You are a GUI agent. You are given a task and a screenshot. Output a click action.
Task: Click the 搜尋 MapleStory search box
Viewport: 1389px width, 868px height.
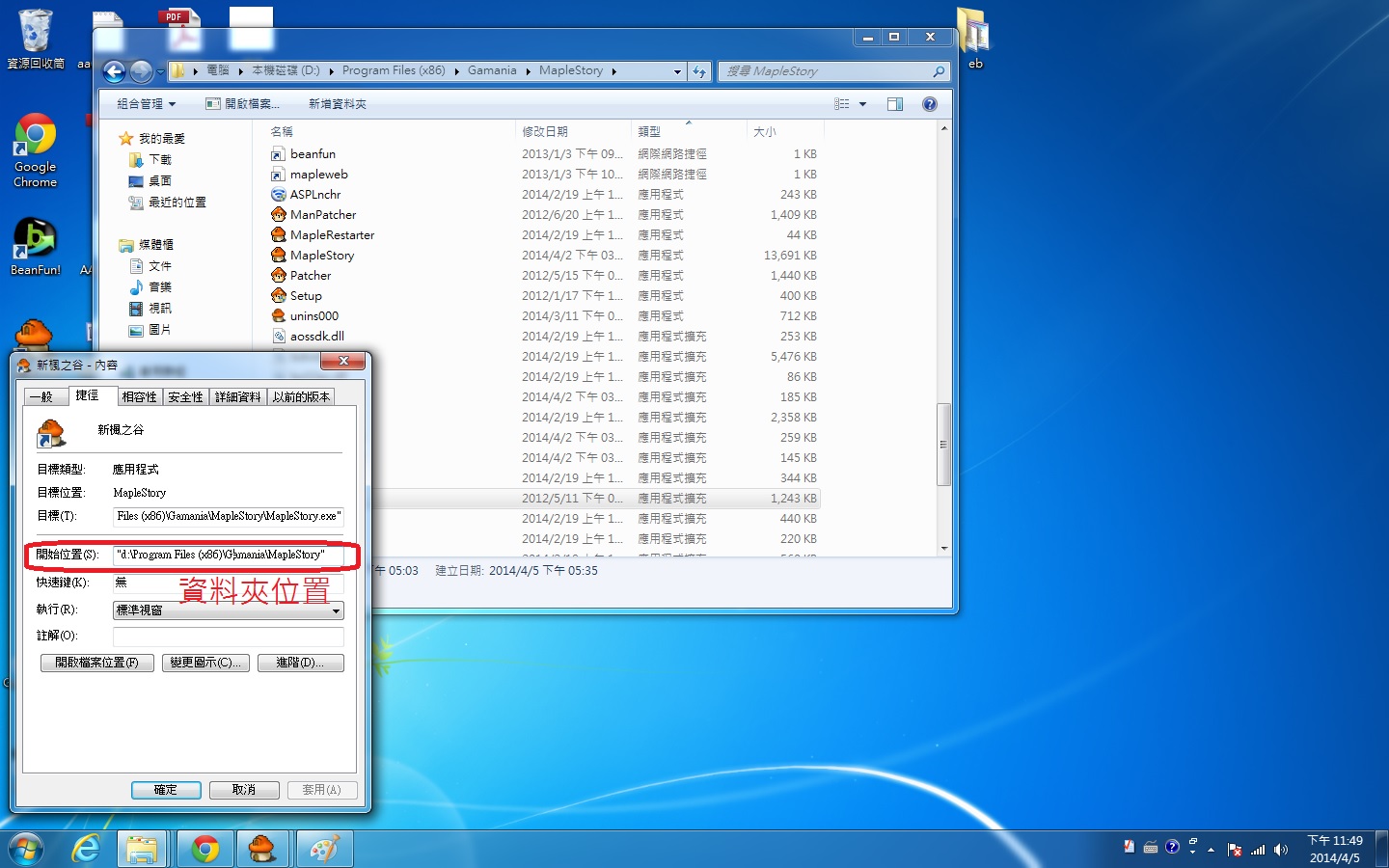(x=834, y=71)
